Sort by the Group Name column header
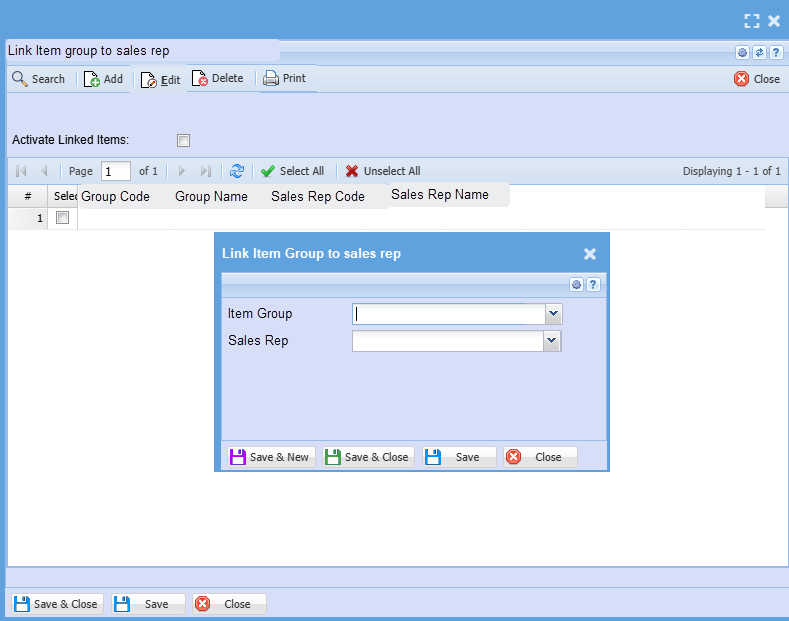This screenshot has width=789, height=621. [x=211, y=197]
